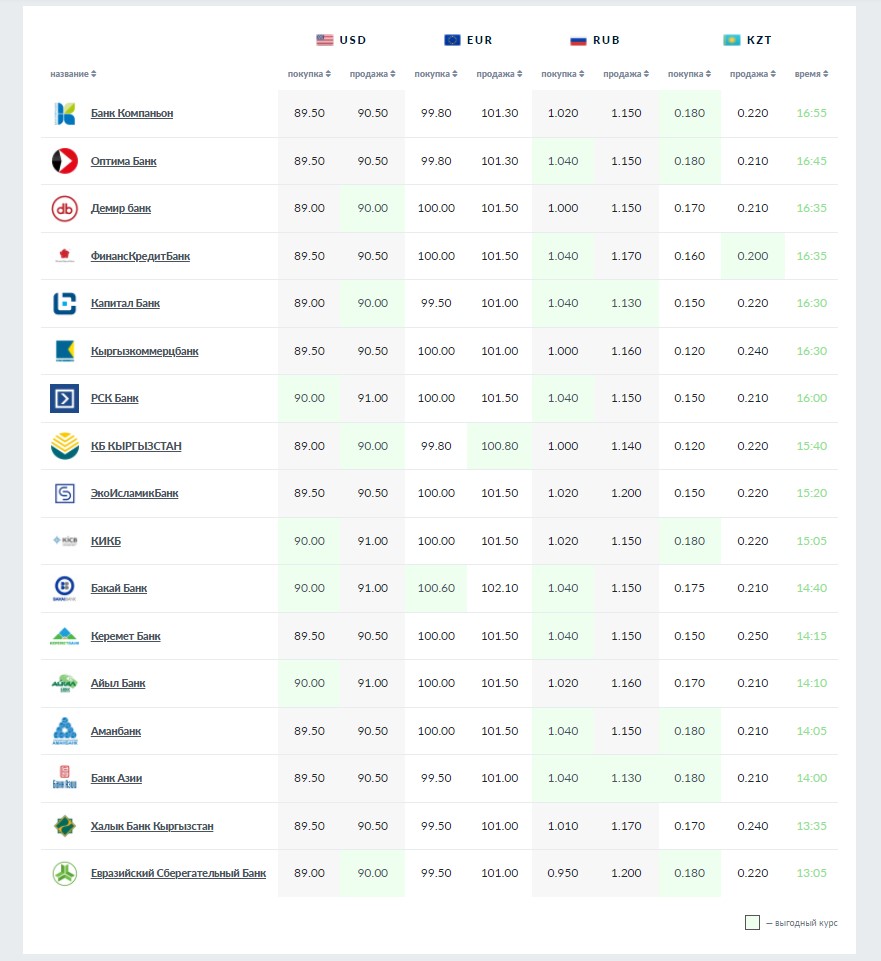The image size is (881, 961).
Task: Click the Банк Компаньон logo icon
Action: (64, 114)
